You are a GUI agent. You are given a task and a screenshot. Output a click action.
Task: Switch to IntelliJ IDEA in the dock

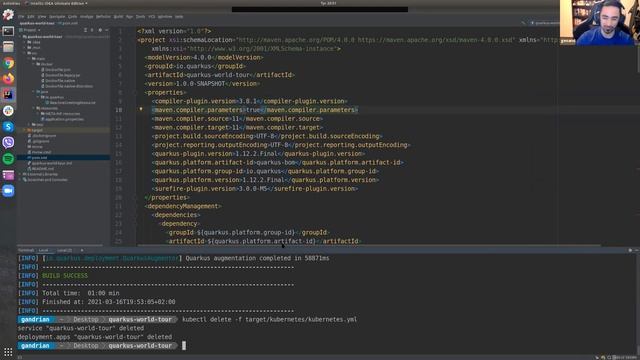point(8,95)
